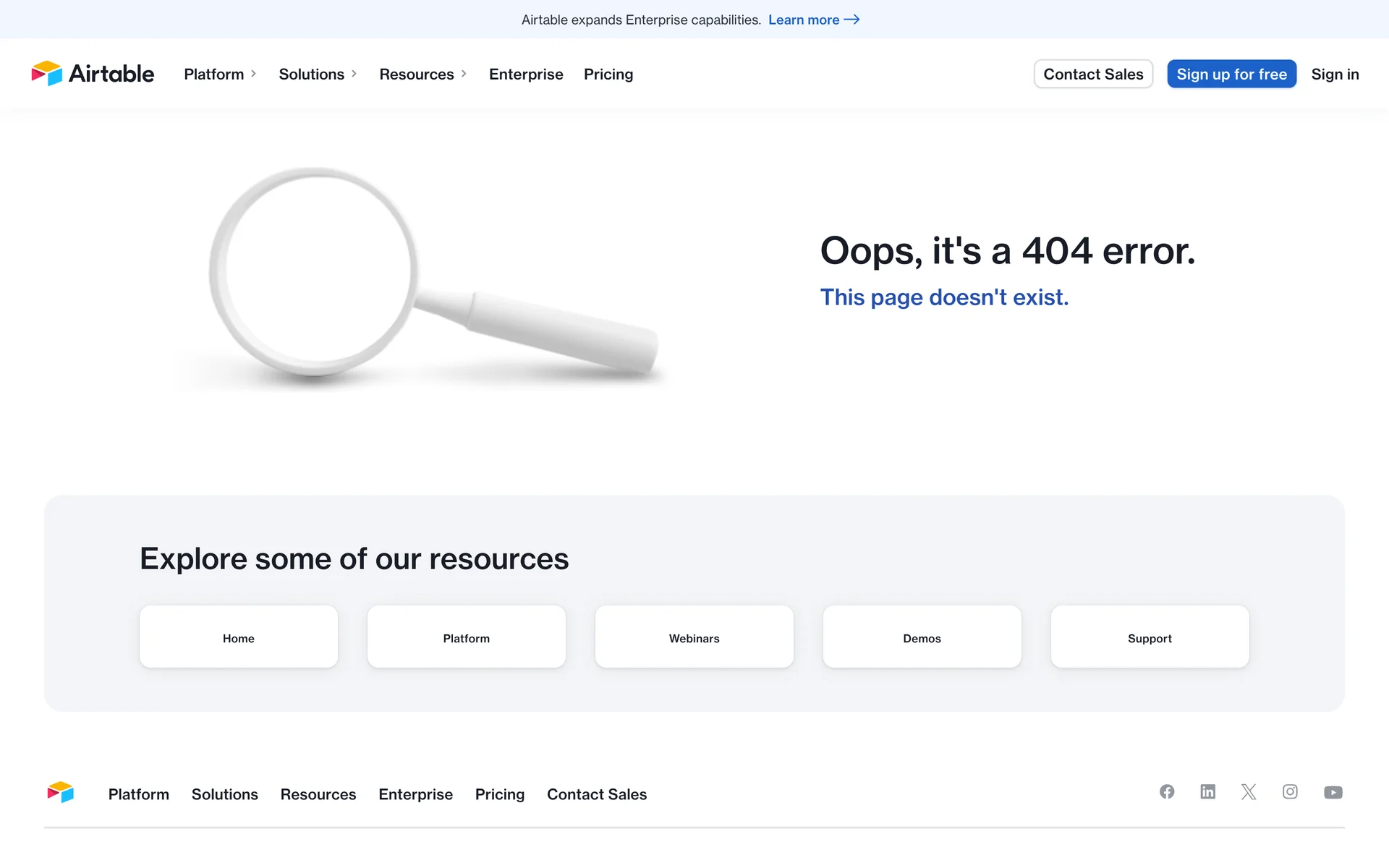The image size is (1389, 868).
Task: Expand the Solutions dropdown menu
Action: click(x=318, y=75)
